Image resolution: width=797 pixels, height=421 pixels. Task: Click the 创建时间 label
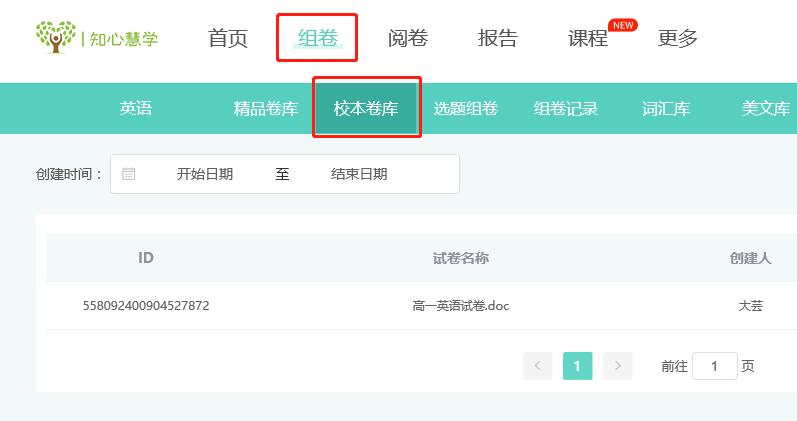point(69,174)
